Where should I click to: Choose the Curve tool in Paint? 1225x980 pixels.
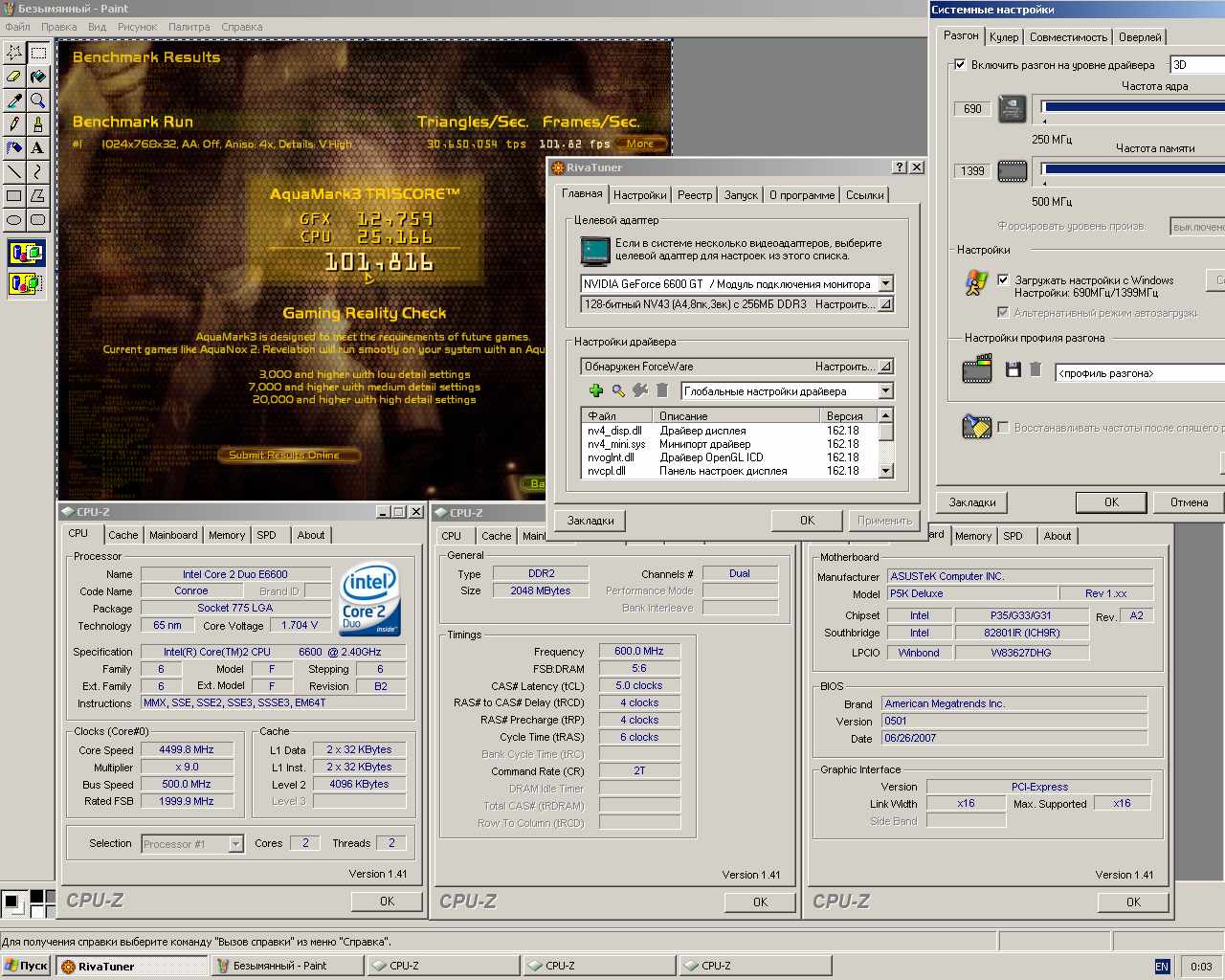tap(38, 172)
